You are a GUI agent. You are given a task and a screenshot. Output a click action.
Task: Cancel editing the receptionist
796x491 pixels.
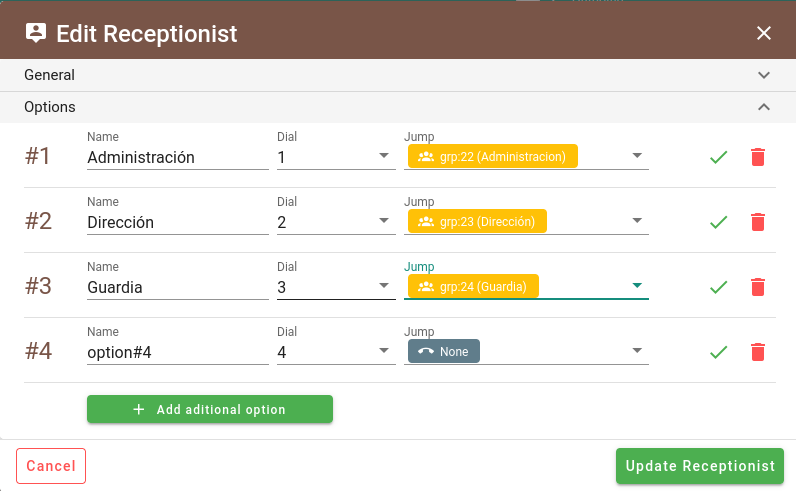51,466
